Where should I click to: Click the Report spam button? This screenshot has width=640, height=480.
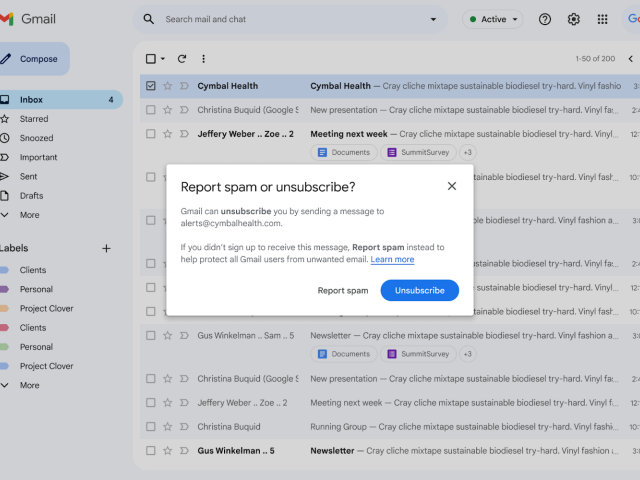click(343, 291)
